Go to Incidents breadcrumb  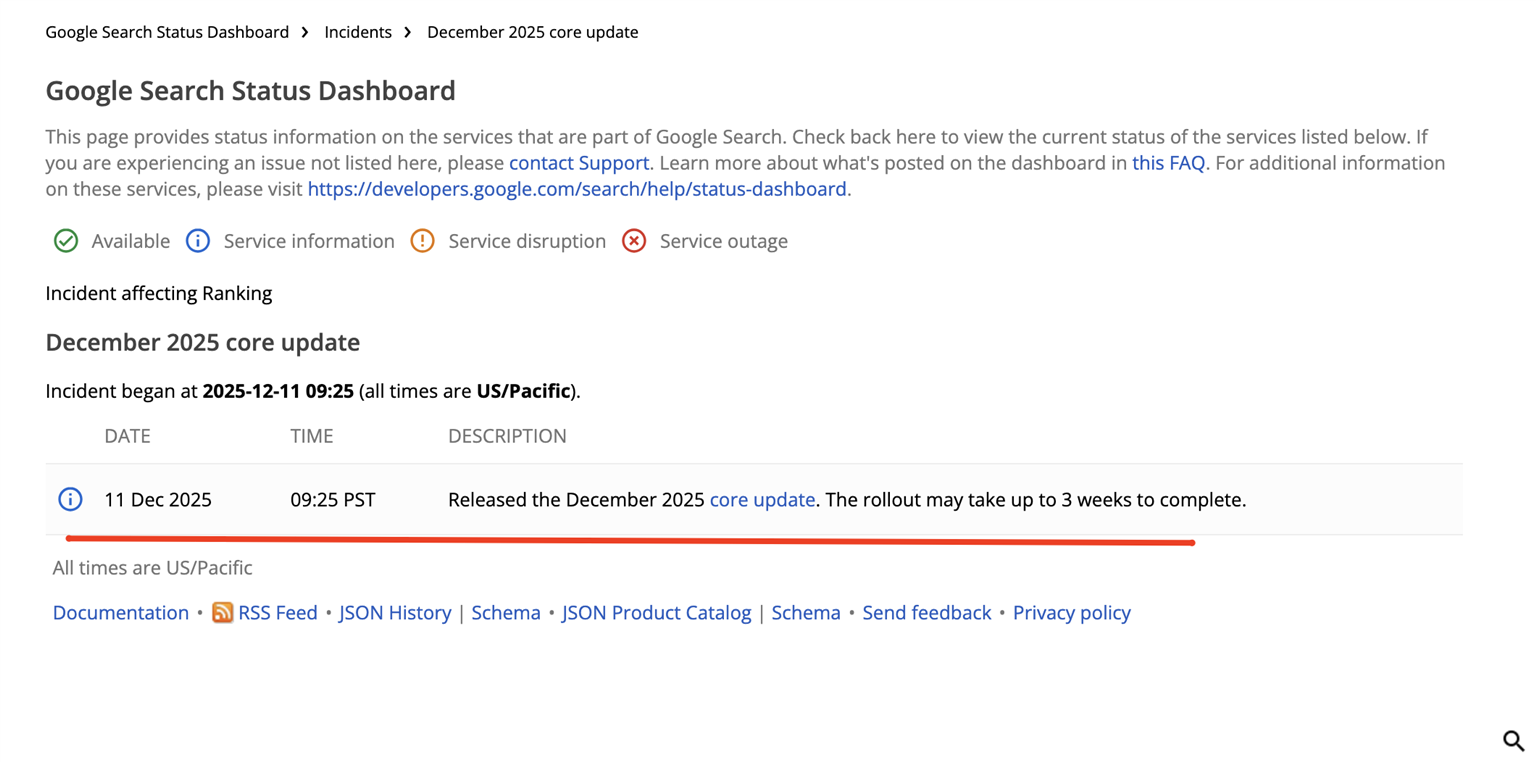tap(358, 32)
